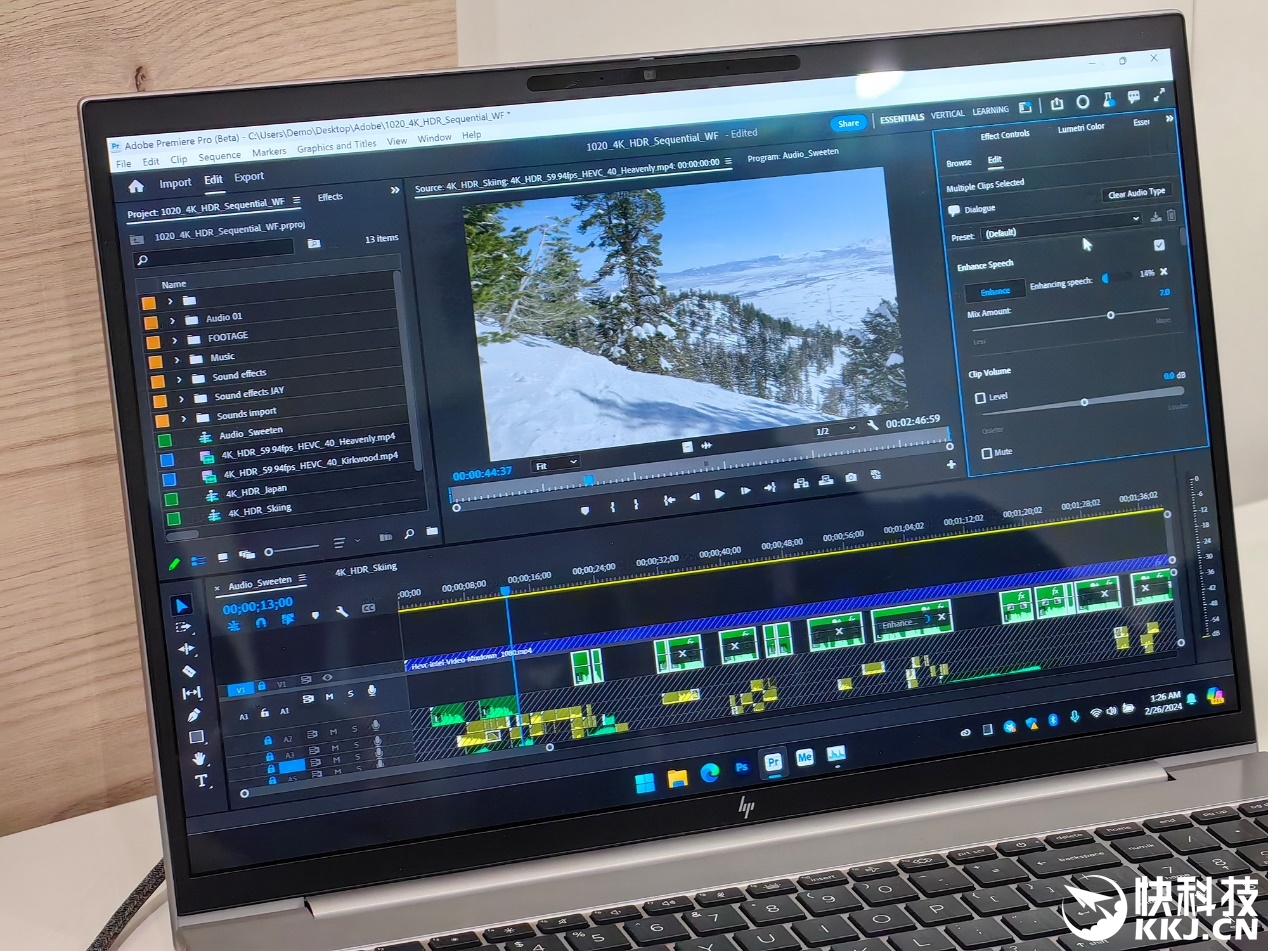1268x951 pixels.
Task: Select the Type tool
Action: [200, 781]
